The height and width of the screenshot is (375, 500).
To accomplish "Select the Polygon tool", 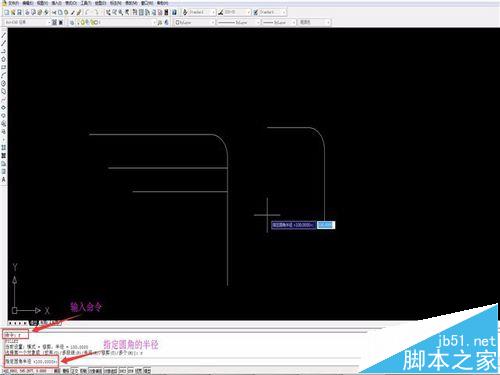I will pyautogui.click(x=4, y=59).
